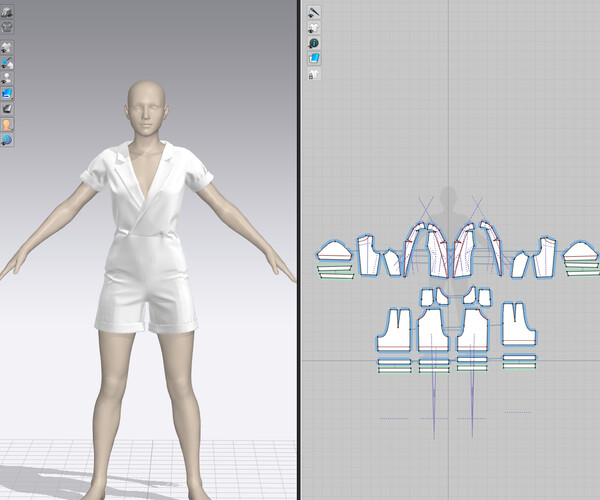Open blue fabric garment render style options

7,93
